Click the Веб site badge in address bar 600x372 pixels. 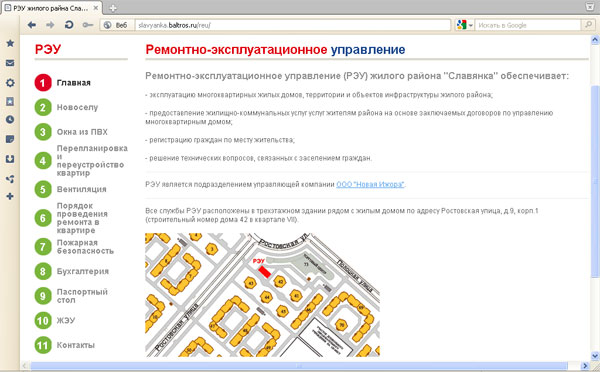[117, 25]
